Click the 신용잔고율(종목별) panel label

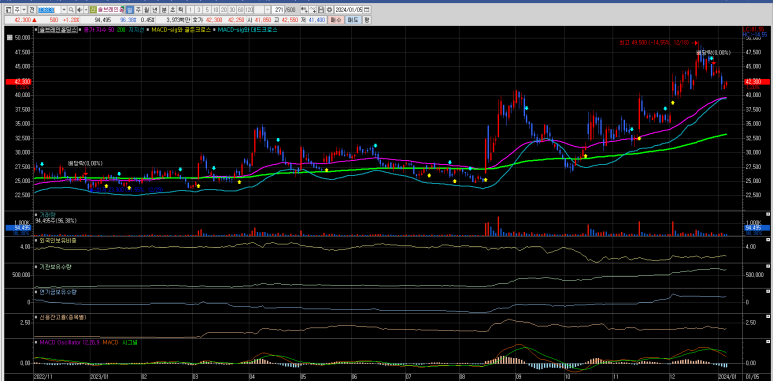pos(63,317)
